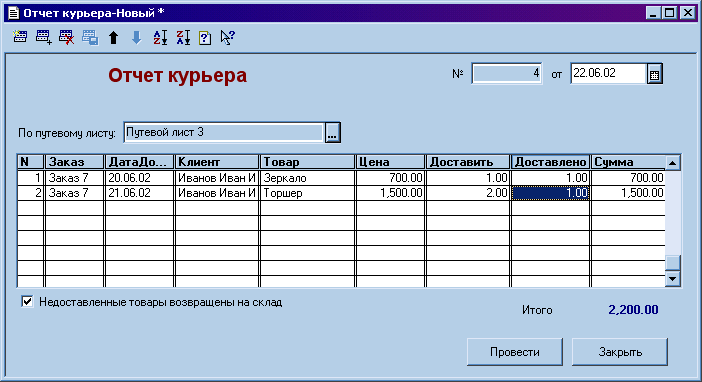Viewport: 702px width, 382px height.
Task: Click the price cell 1,500.00 in Цена column
Action: tap(390, 193)
